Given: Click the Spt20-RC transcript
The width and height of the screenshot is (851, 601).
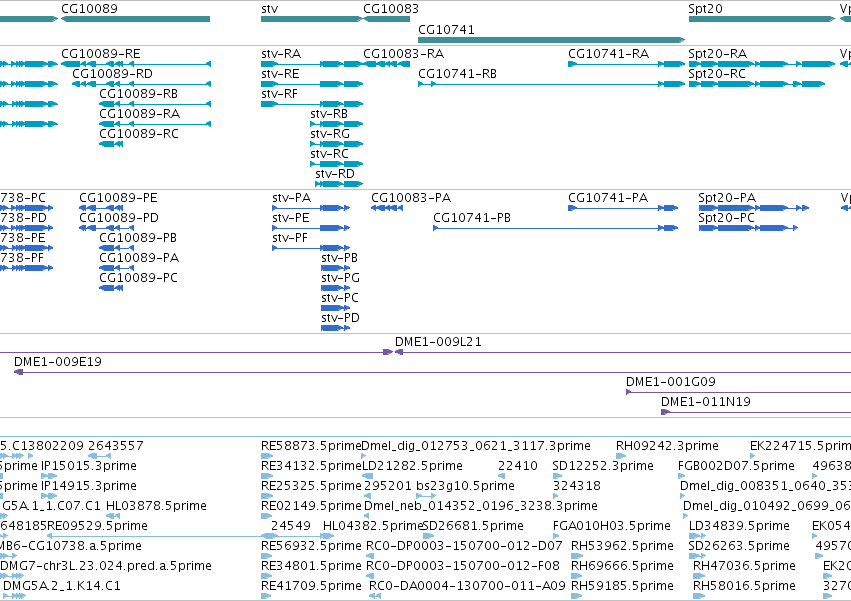Looking at the screenshot, I should [x=757, y=84].
